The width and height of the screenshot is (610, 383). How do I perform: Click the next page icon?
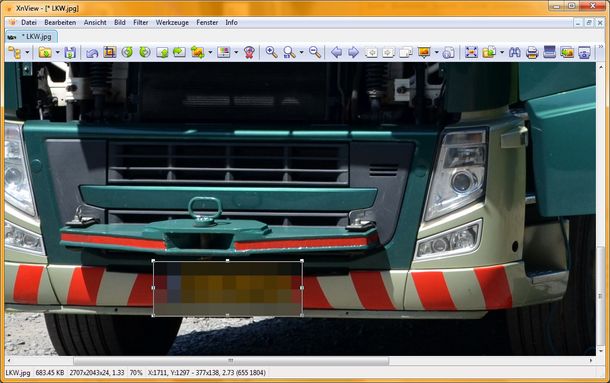pyautogui.click(x=388, y=52)
